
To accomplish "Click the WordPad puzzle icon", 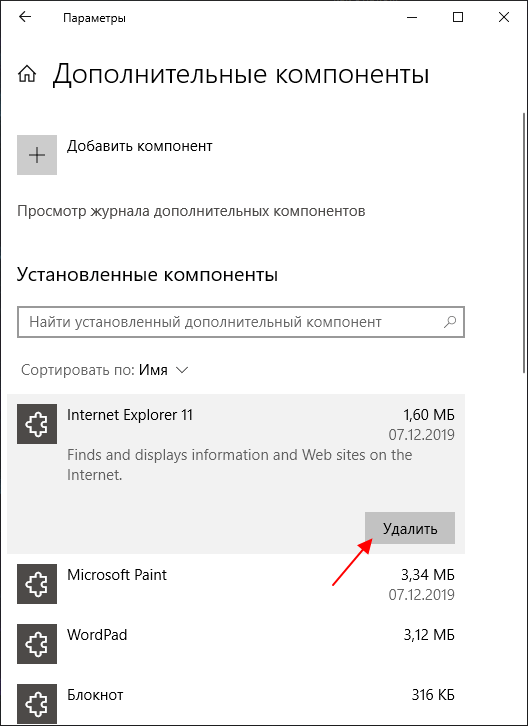I will pyautogui.click(x=37, y=644).
